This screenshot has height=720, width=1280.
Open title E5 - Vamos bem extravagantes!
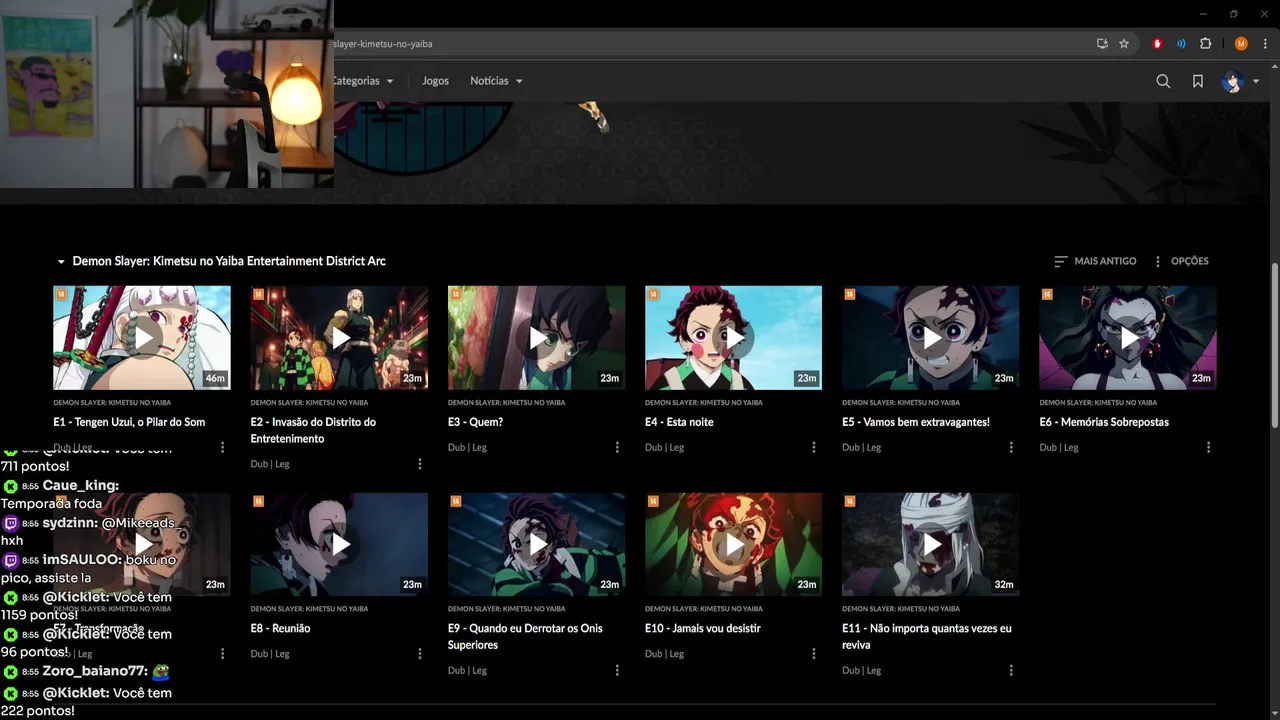(916, 422)
